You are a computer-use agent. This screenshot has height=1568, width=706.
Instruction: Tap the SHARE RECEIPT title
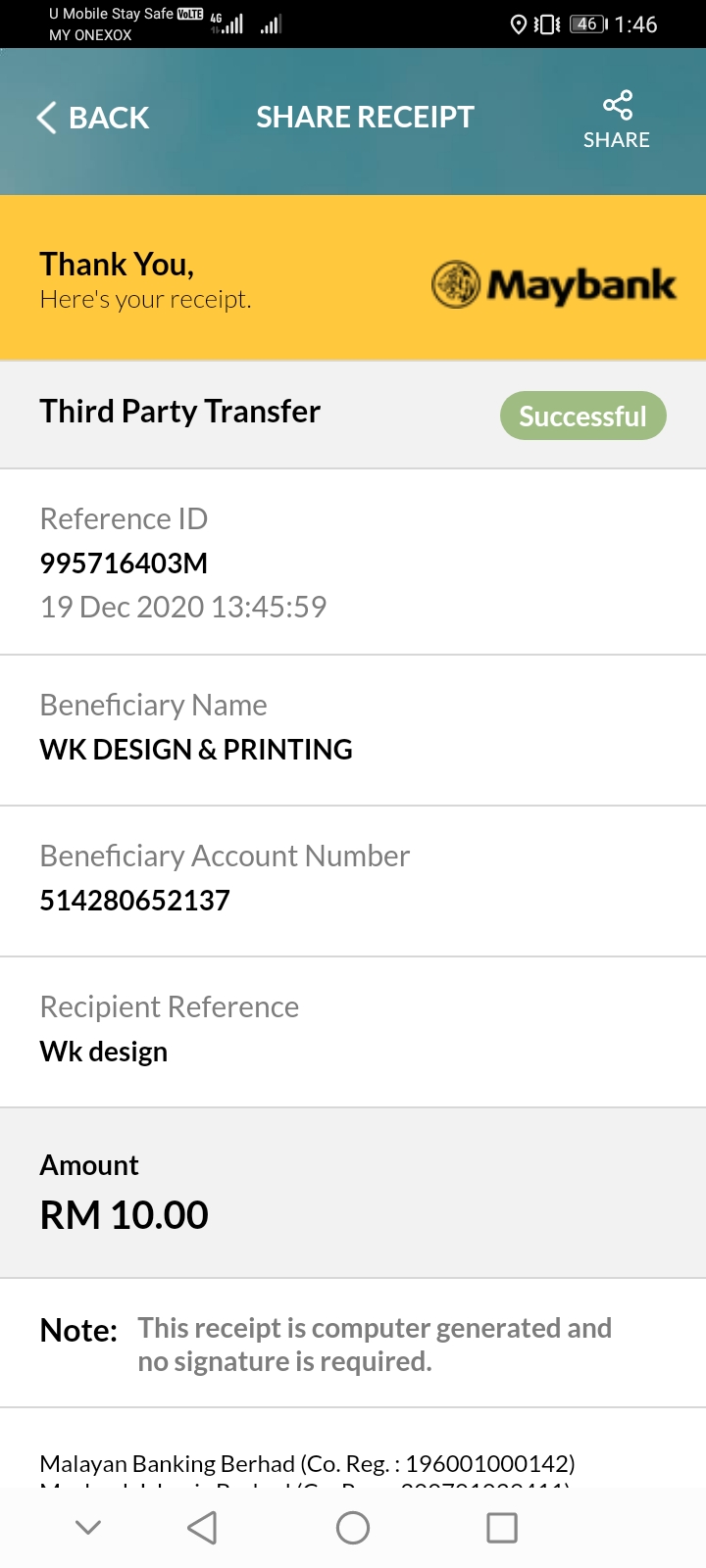click(x=365, y=118)
